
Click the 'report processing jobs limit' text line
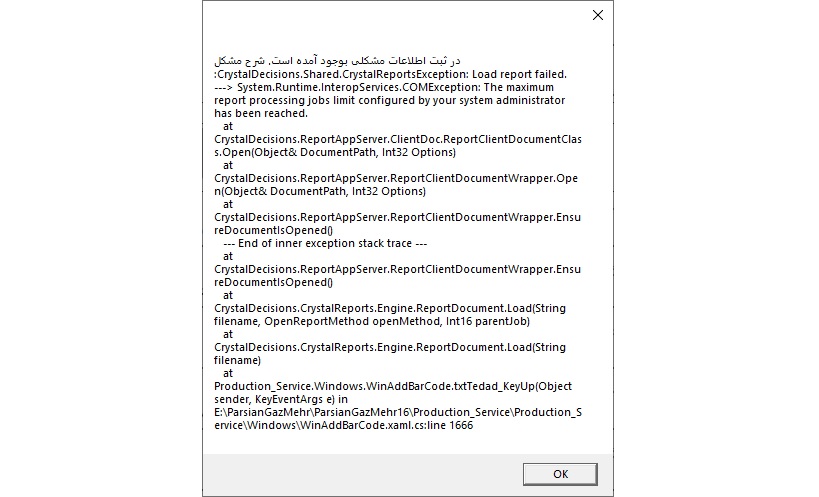(390, 100)
